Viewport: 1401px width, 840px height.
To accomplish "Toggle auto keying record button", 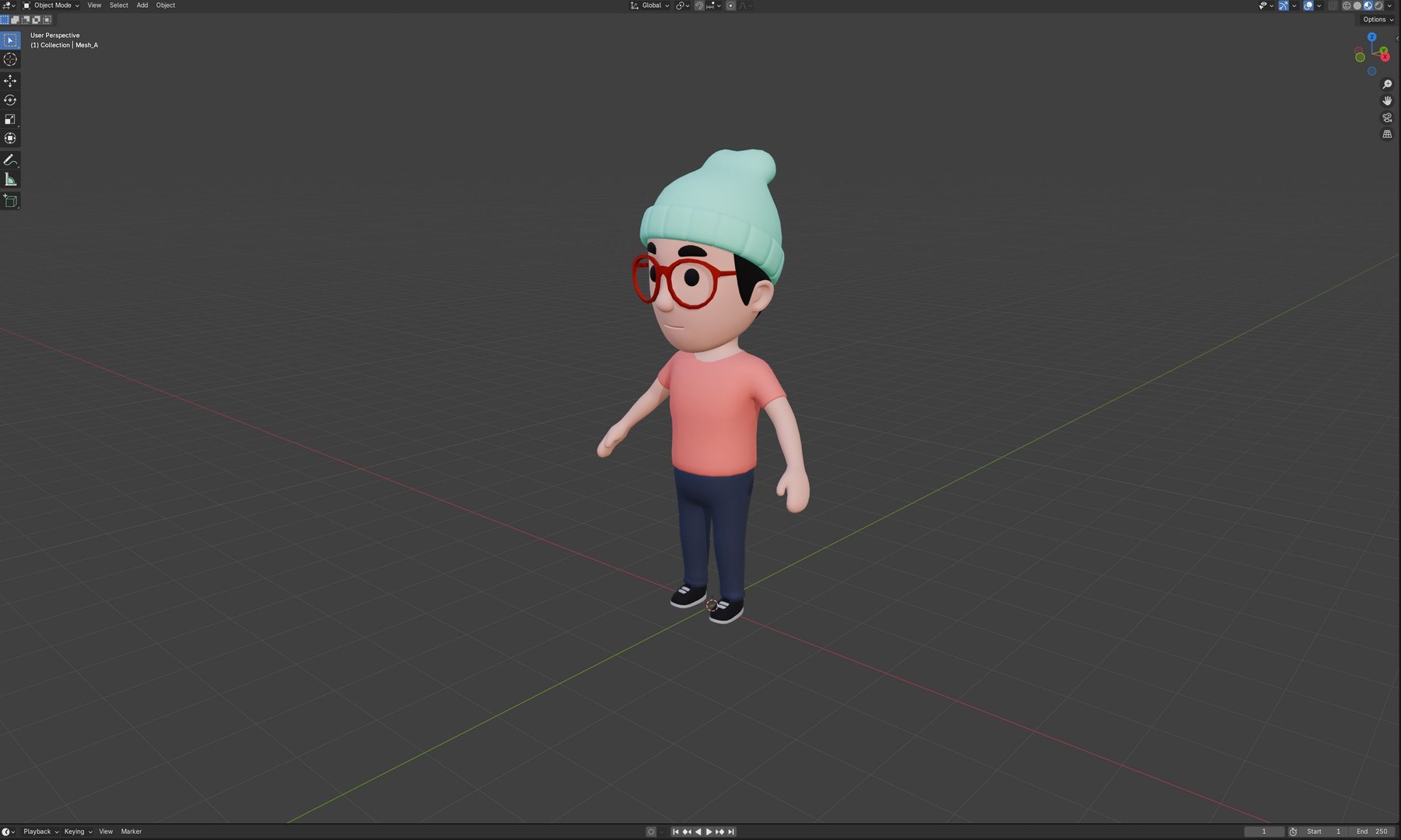I will 651,831.
